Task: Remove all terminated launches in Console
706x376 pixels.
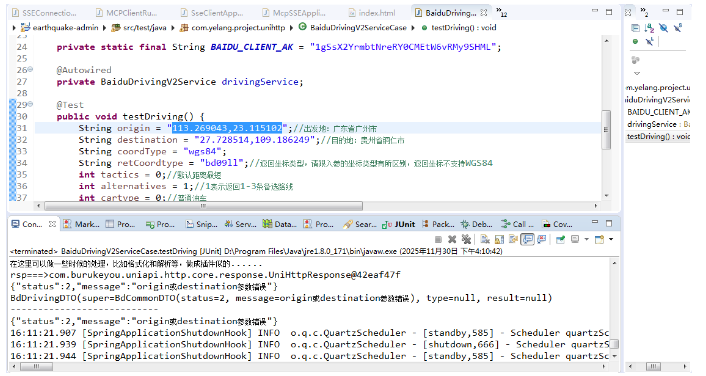Action: [466, 240]
